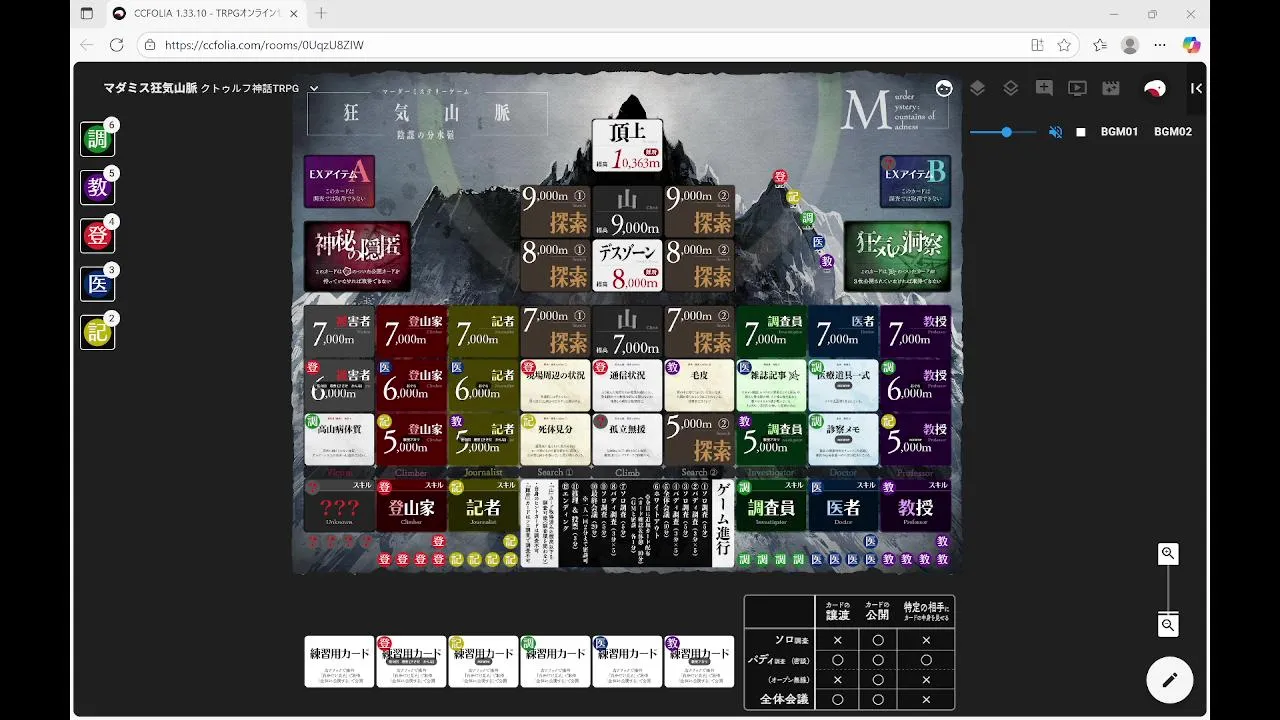Image resolution: width=1280 pixels, height=720 pixels.
Task: Click the デスゾーン 8,000m card
Action: (627, 266)
